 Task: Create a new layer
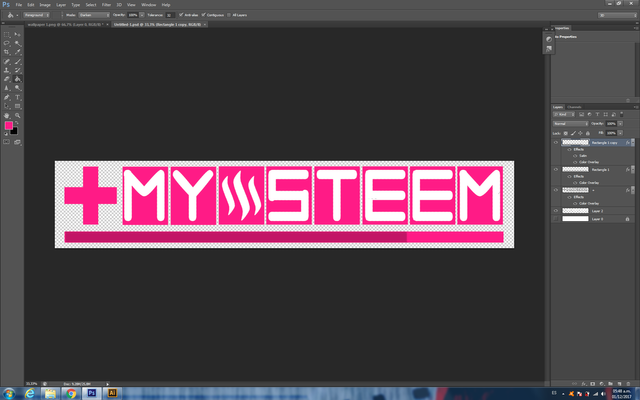619,384
